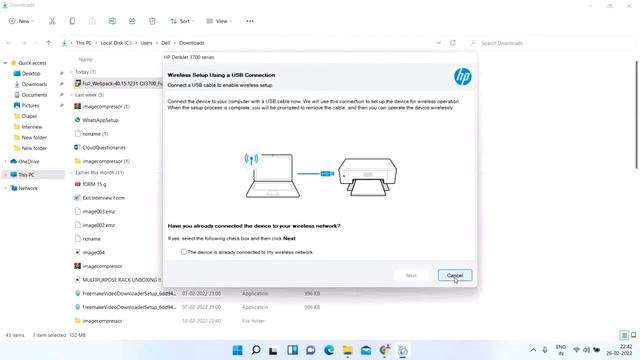Open Widgets from taskbar
The height and width of the screenshot is (360, 640).
pos(292,350)
